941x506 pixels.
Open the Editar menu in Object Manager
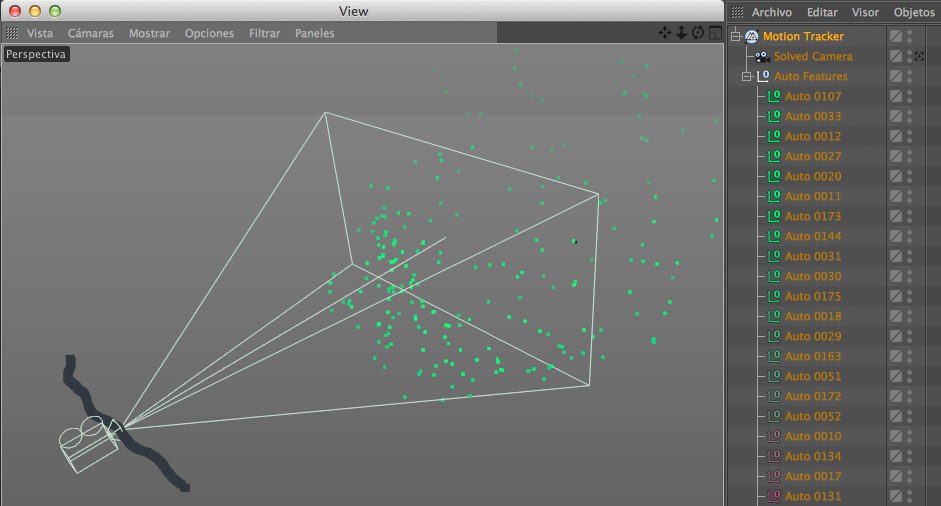[x=822, y=12]
